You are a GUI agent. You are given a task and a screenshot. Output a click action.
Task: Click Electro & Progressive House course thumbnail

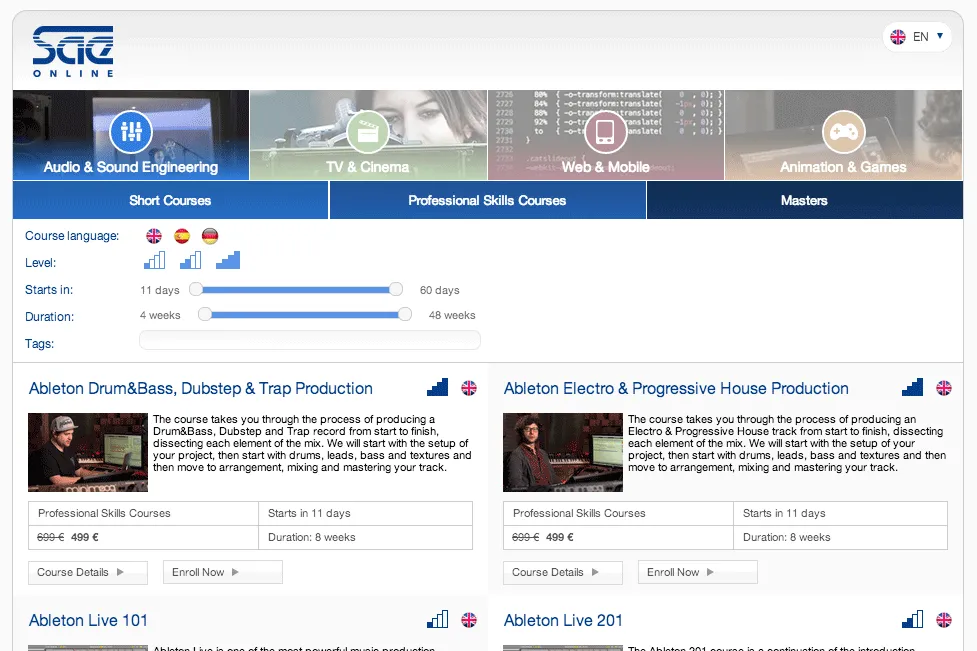coord(563,452)
